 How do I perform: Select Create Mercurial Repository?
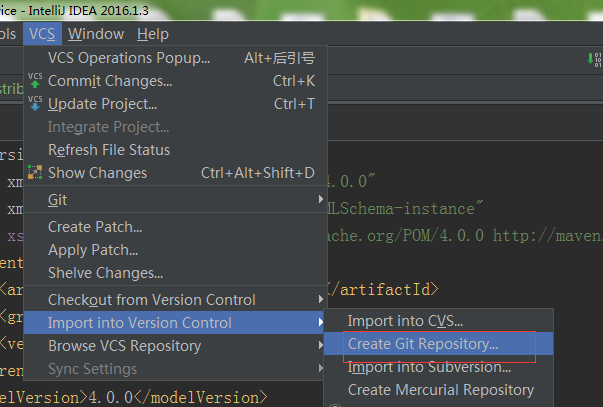coord(441,390)
